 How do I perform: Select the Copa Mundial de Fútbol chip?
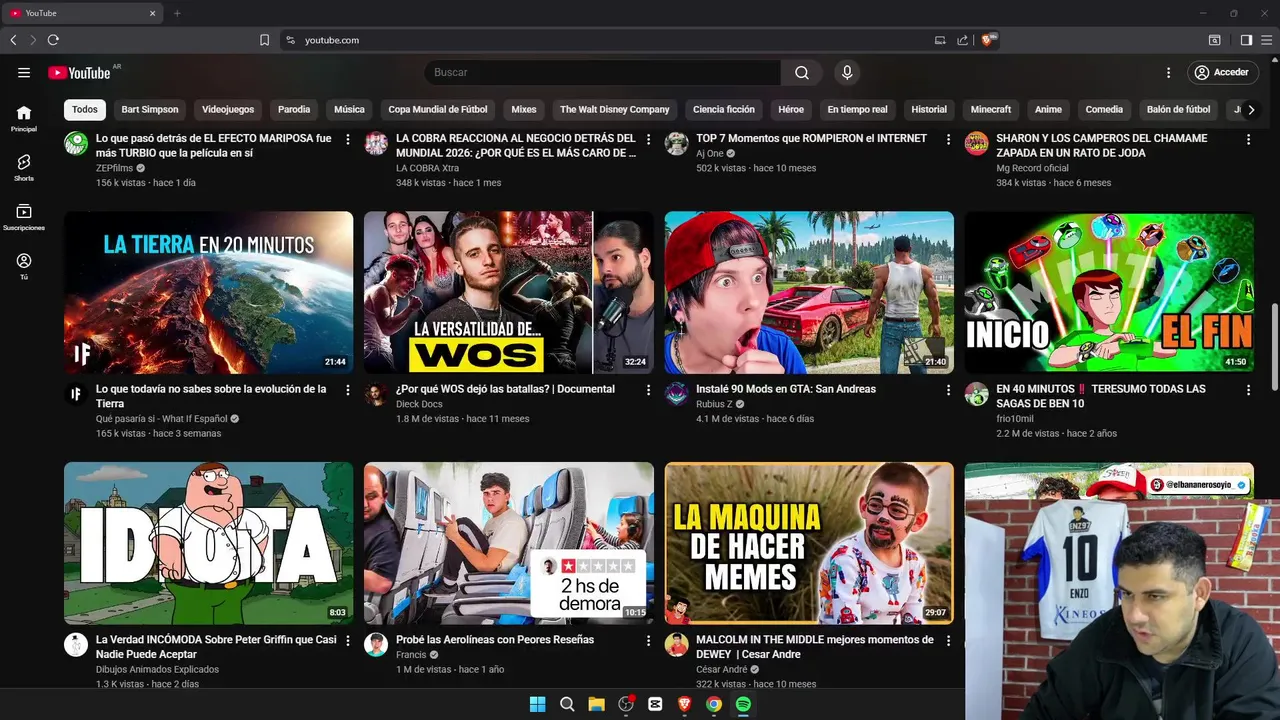[438, 110]
